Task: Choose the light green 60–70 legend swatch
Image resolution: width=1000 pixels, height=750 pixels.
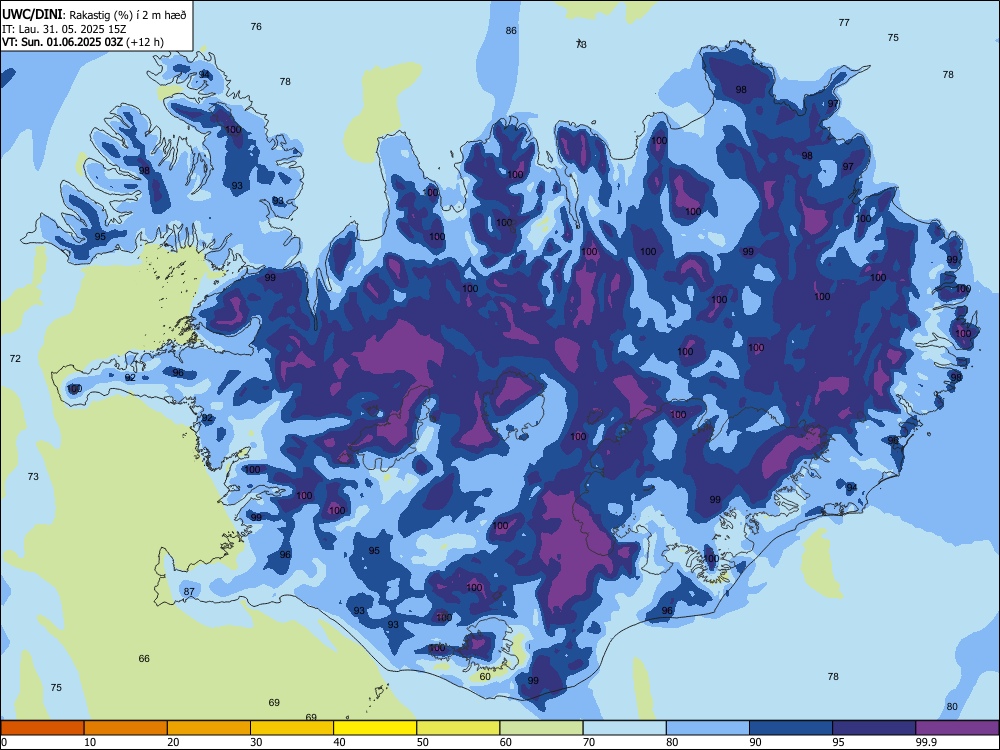Action: click(541, 728)
